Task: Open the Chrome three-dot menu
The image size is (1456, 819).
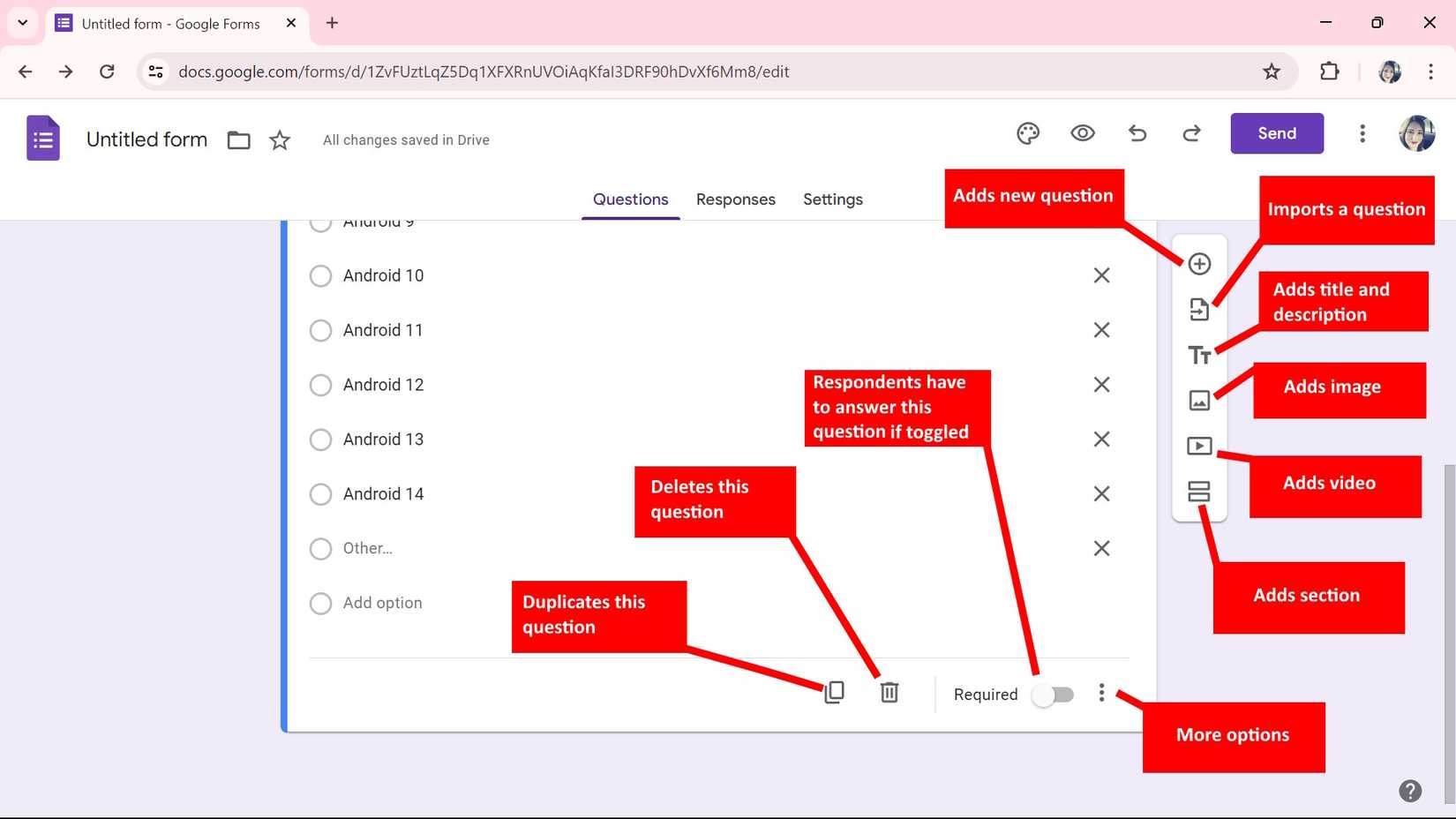Action: pyautogui.click(x=1430, y=71)
